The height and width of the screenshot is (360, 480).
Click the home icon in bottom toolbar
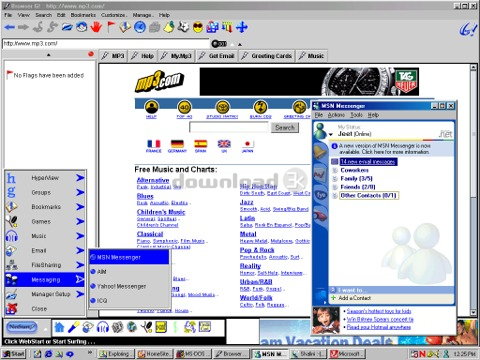[x=59, y=327]
